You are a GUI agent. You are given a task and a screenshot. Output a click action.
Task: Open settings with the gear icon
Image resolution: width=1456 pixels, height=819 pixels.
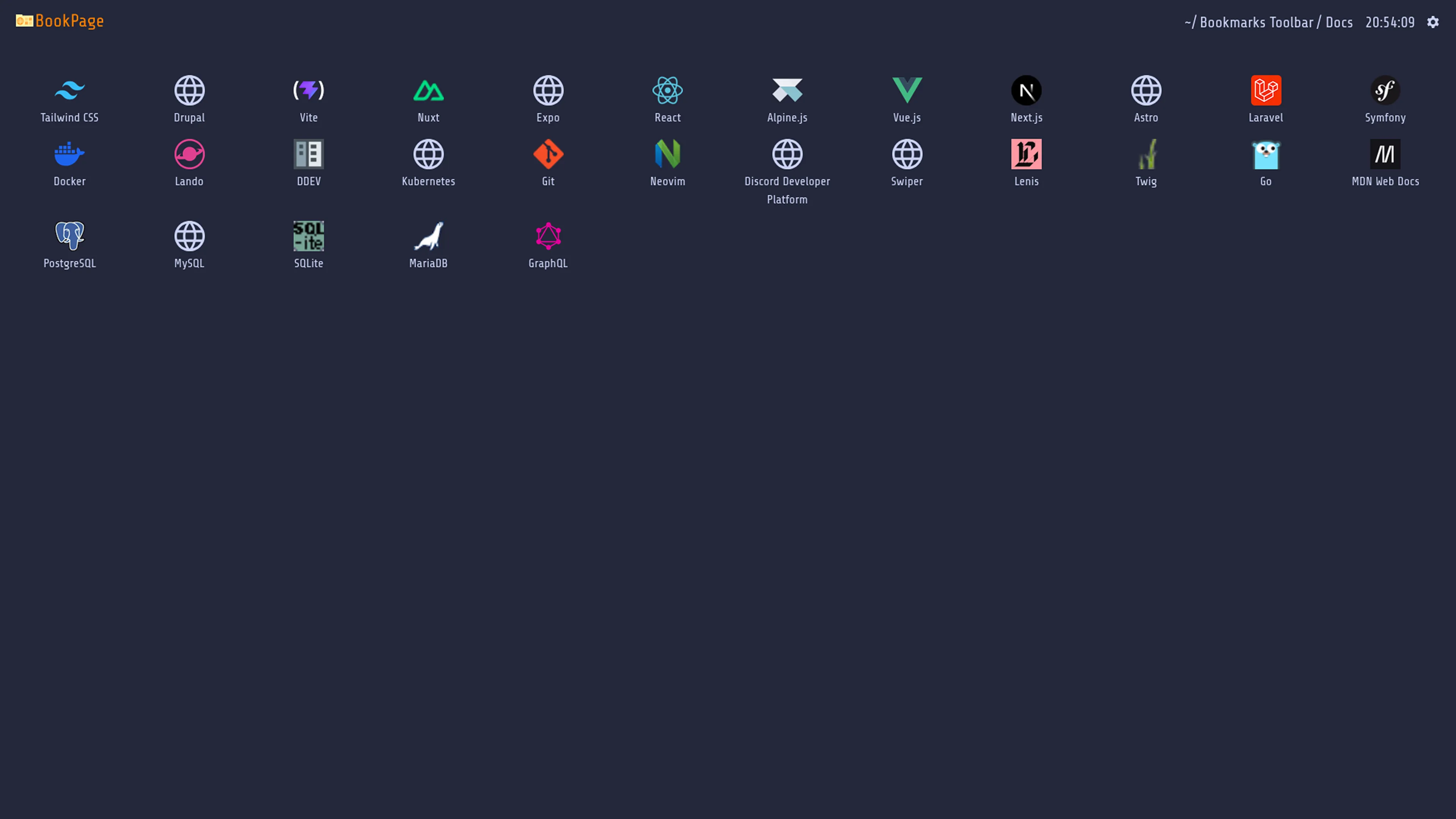click(1433, 22)
